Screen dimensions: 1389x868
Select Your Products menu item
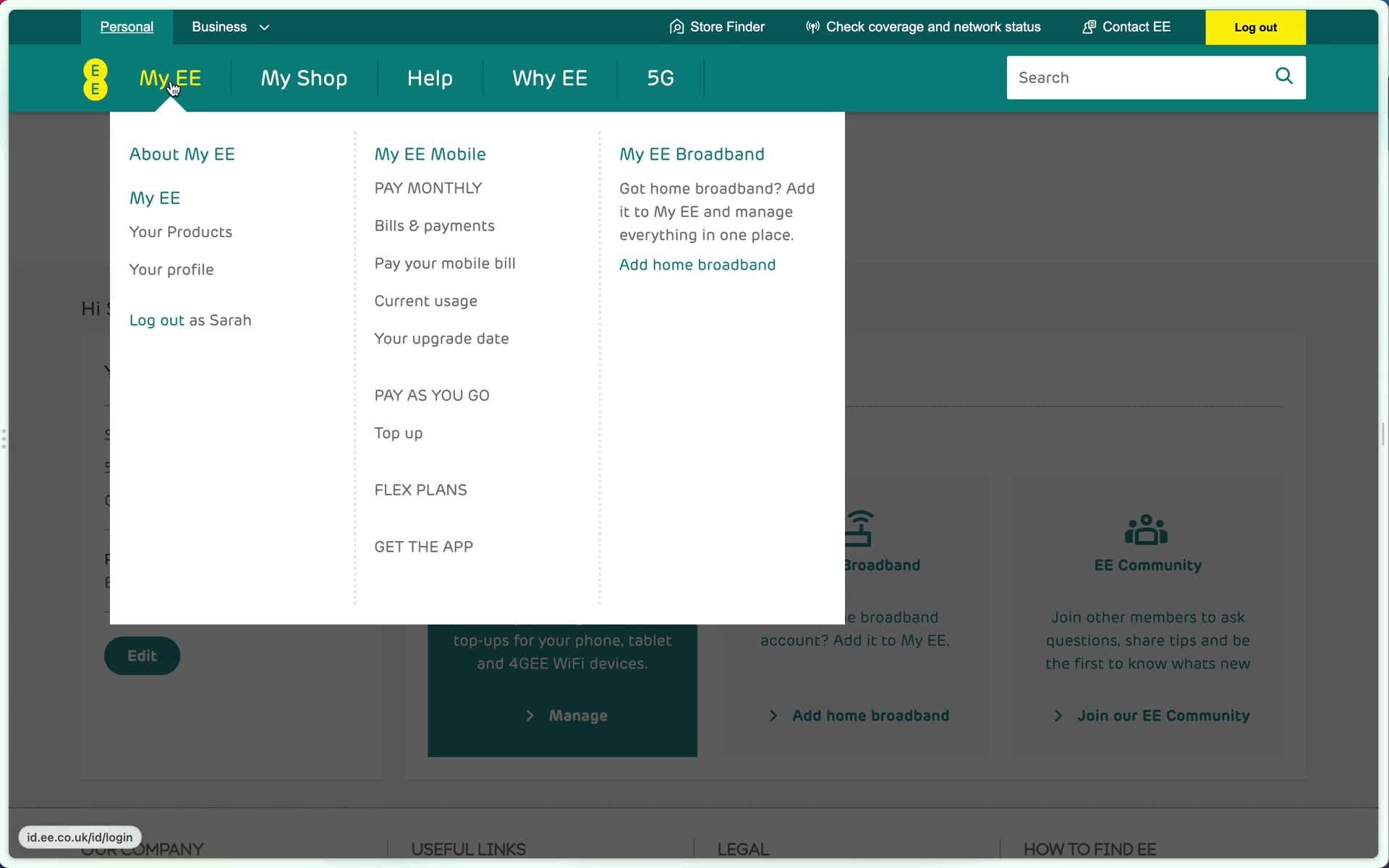tap(180, 231)
